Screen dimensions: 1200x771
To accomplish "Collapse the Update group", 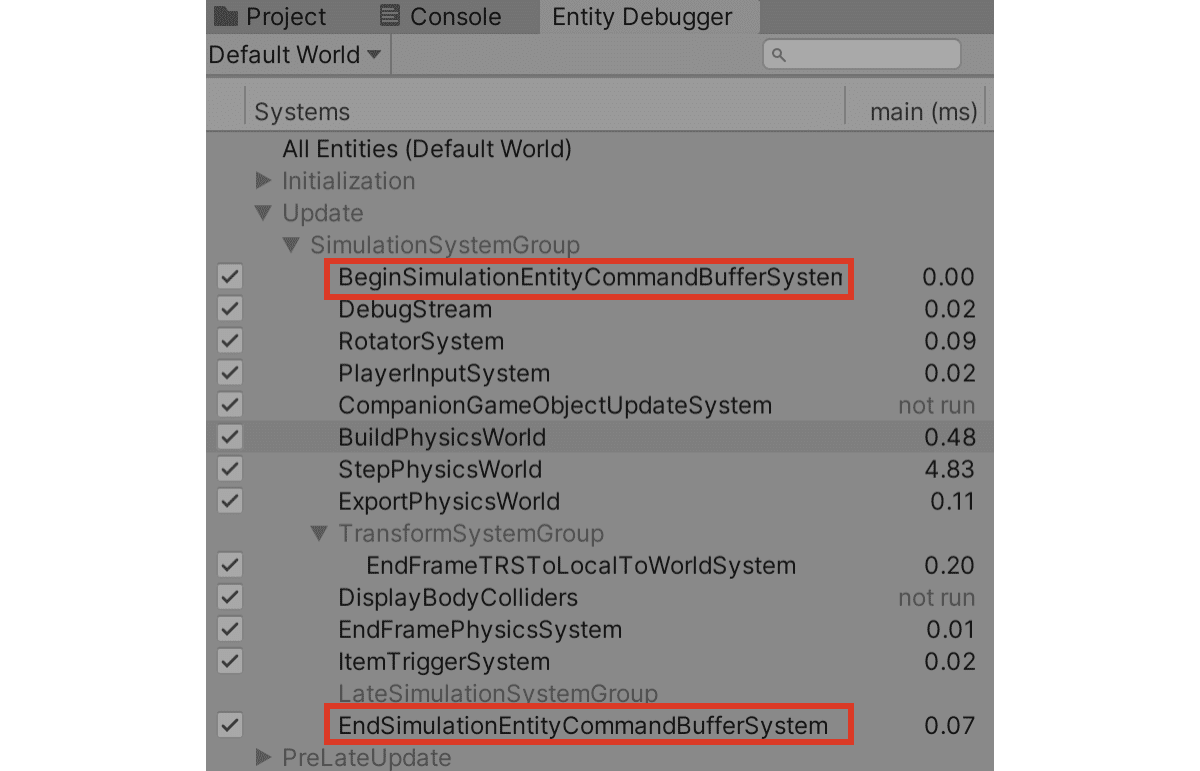I will [264, 213].
